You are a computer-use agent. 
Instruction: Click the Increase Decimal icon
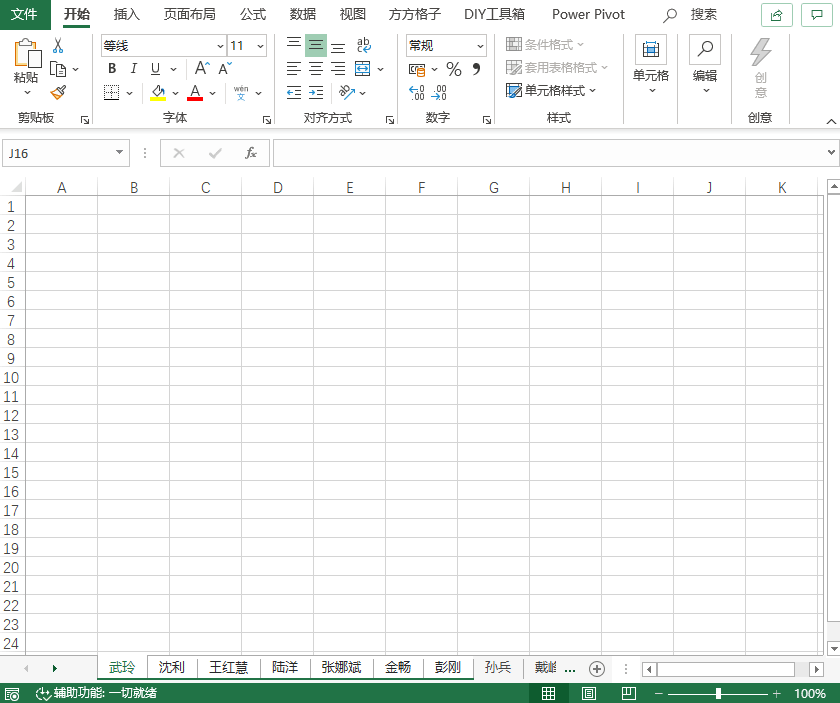pos(417,93)
